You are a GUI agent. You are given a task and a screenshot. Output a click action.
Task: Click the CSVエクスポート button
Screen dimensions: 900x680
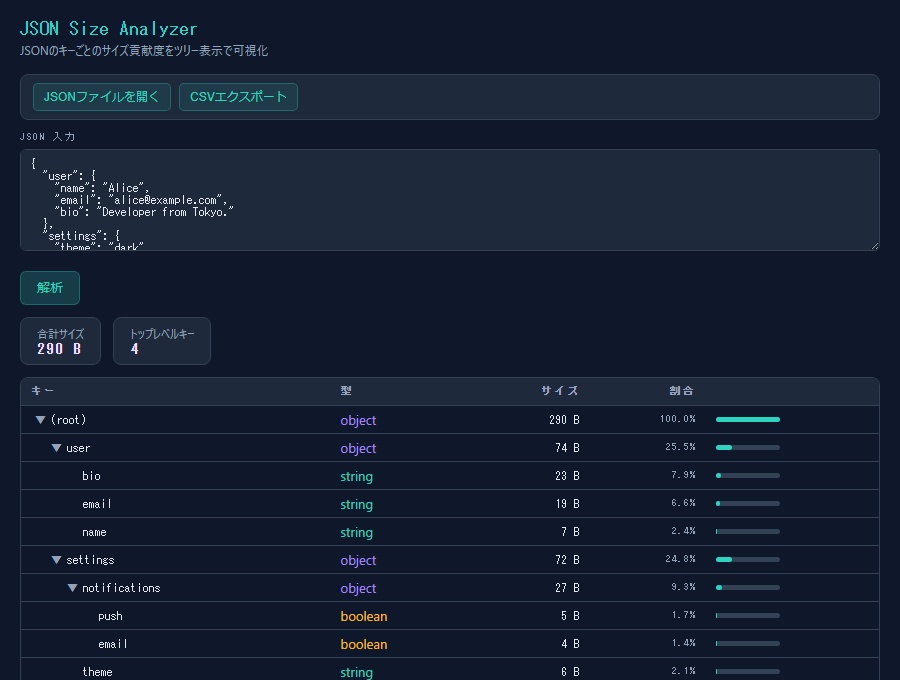[238, 97]
